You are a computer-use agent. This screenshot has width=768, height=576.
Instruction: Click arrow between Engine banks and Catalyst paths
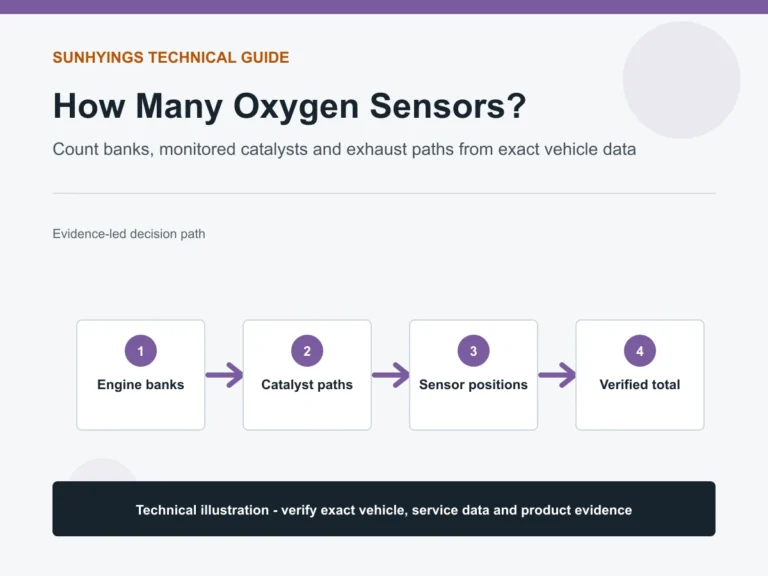(x=224, y=375)
